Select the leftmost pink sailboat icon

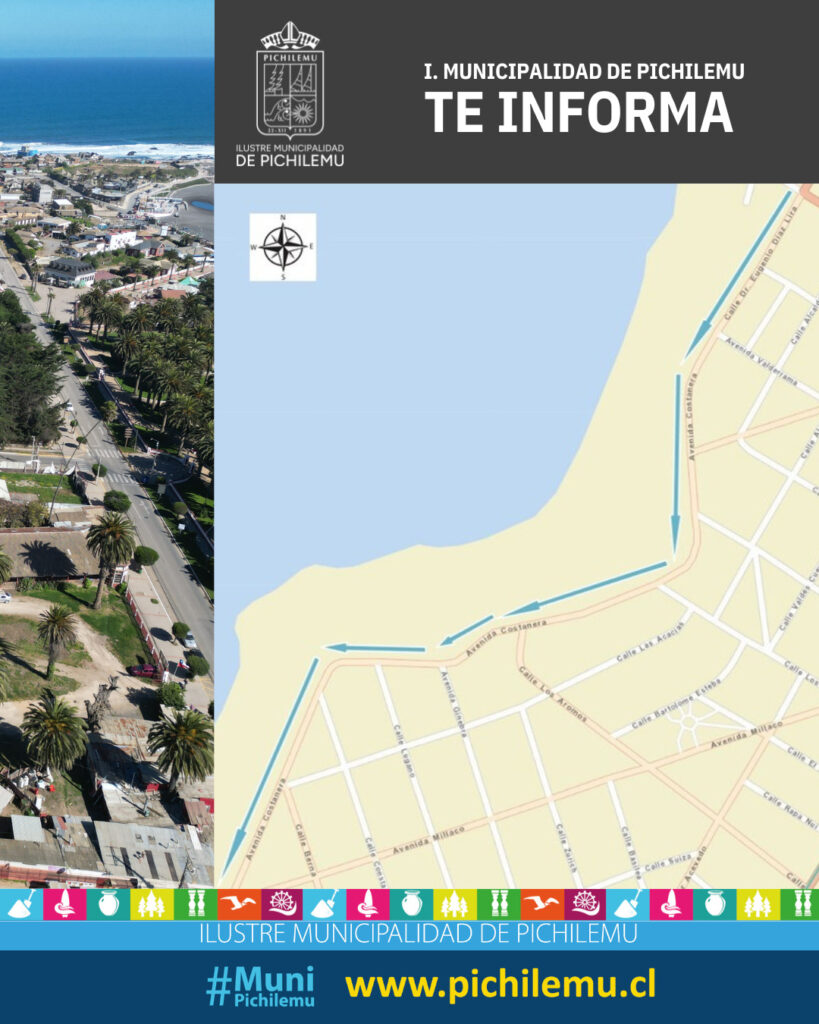(x=65, y=904)
